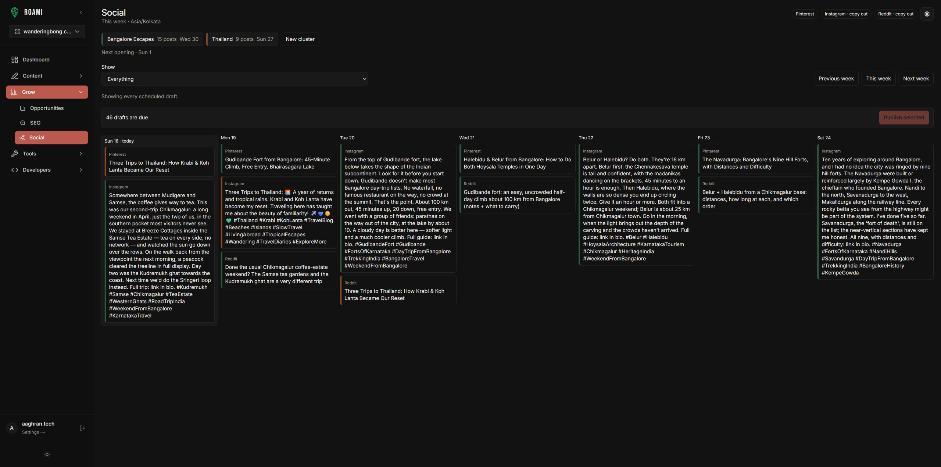Click the user avatar letter A
Image resolution: width=941 pixels, height=467 pixels.
coord(11,428)
